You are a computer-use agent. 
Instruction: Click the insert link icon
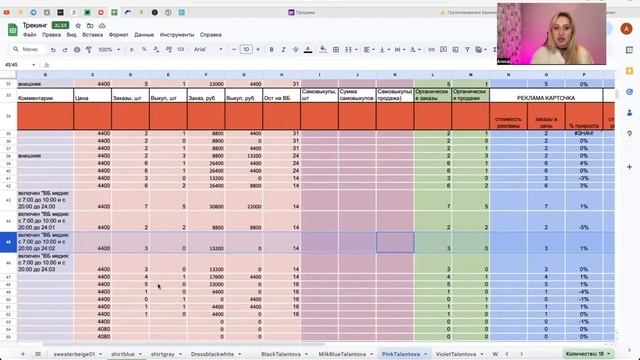431,49
